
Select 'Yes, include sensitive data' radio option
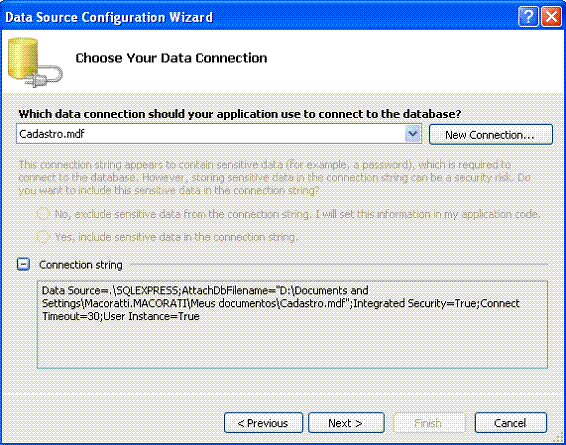pyautogui.click(x=43, y=237)
